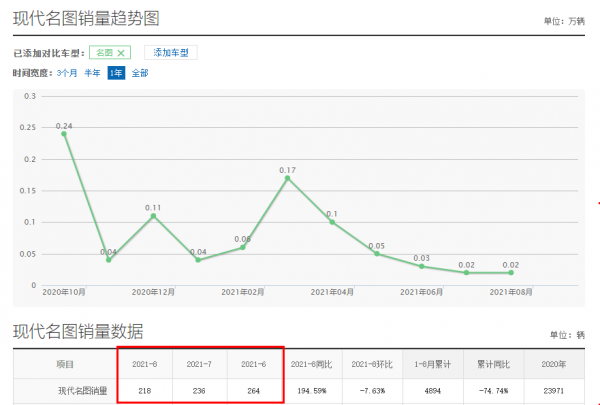Image resolution: width=600 pixels, height=405 pixels.
Task: Click the 2021年08月 axis label
Action: click(x=512, y=292)
